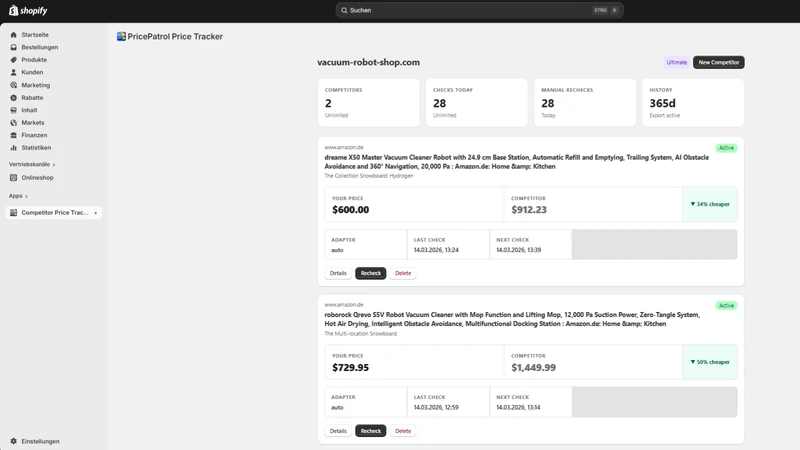The image size is (800, 450).
Task: Click next check 14.03.2026, 13:14 value
Action: (518, 408)
